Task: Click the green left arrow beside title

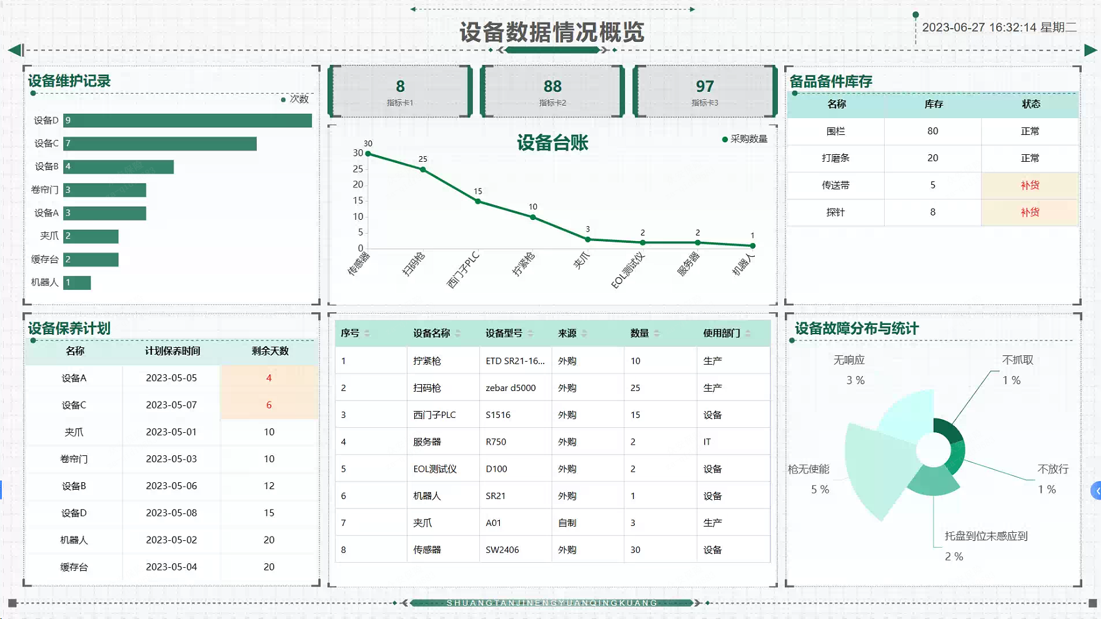Action: point(15,49)
